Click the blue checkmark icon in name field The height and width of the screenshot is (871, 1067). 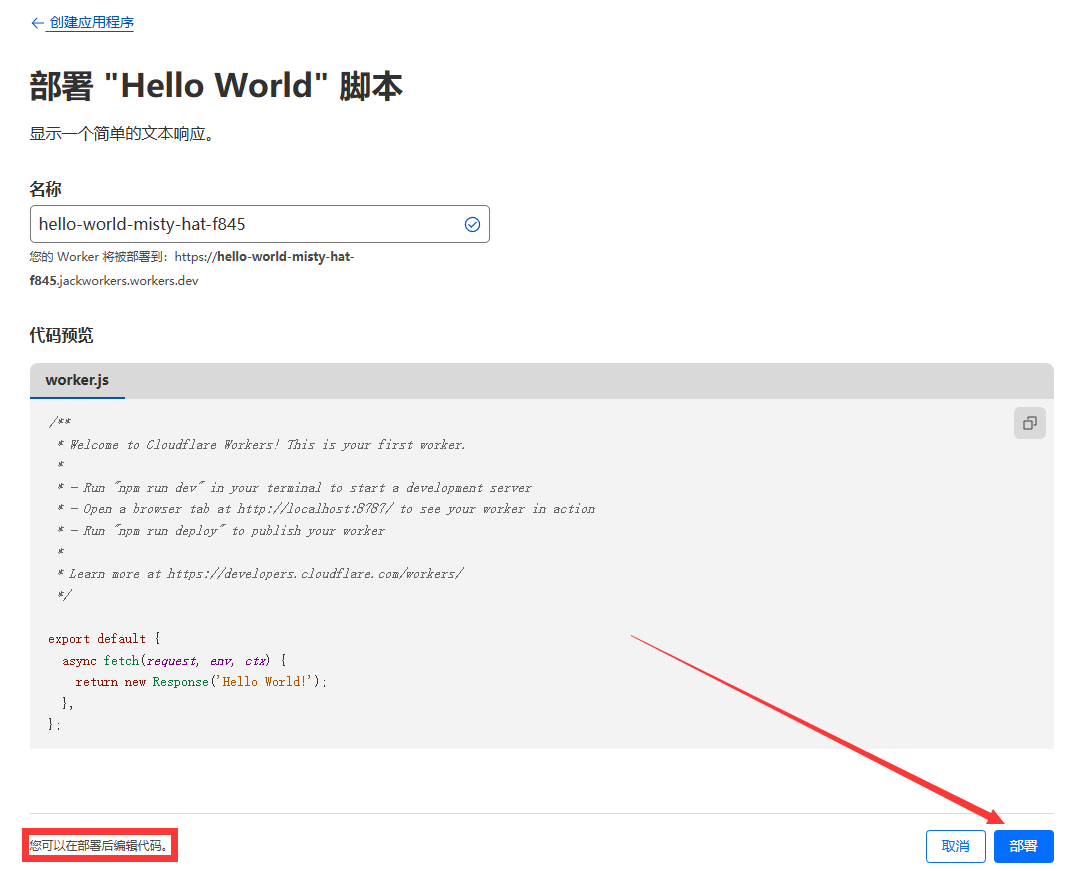[x=472, y=224]
